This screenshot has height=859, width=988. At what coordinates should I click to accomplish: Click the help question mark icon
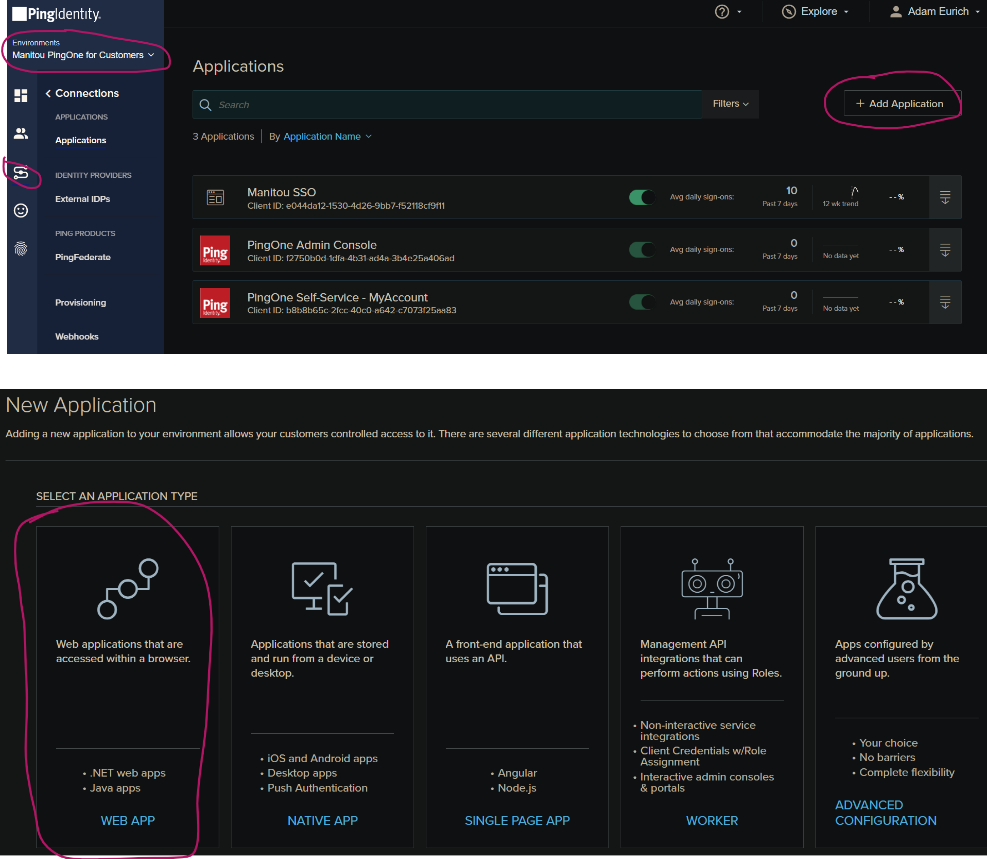[x=722, y=11]
